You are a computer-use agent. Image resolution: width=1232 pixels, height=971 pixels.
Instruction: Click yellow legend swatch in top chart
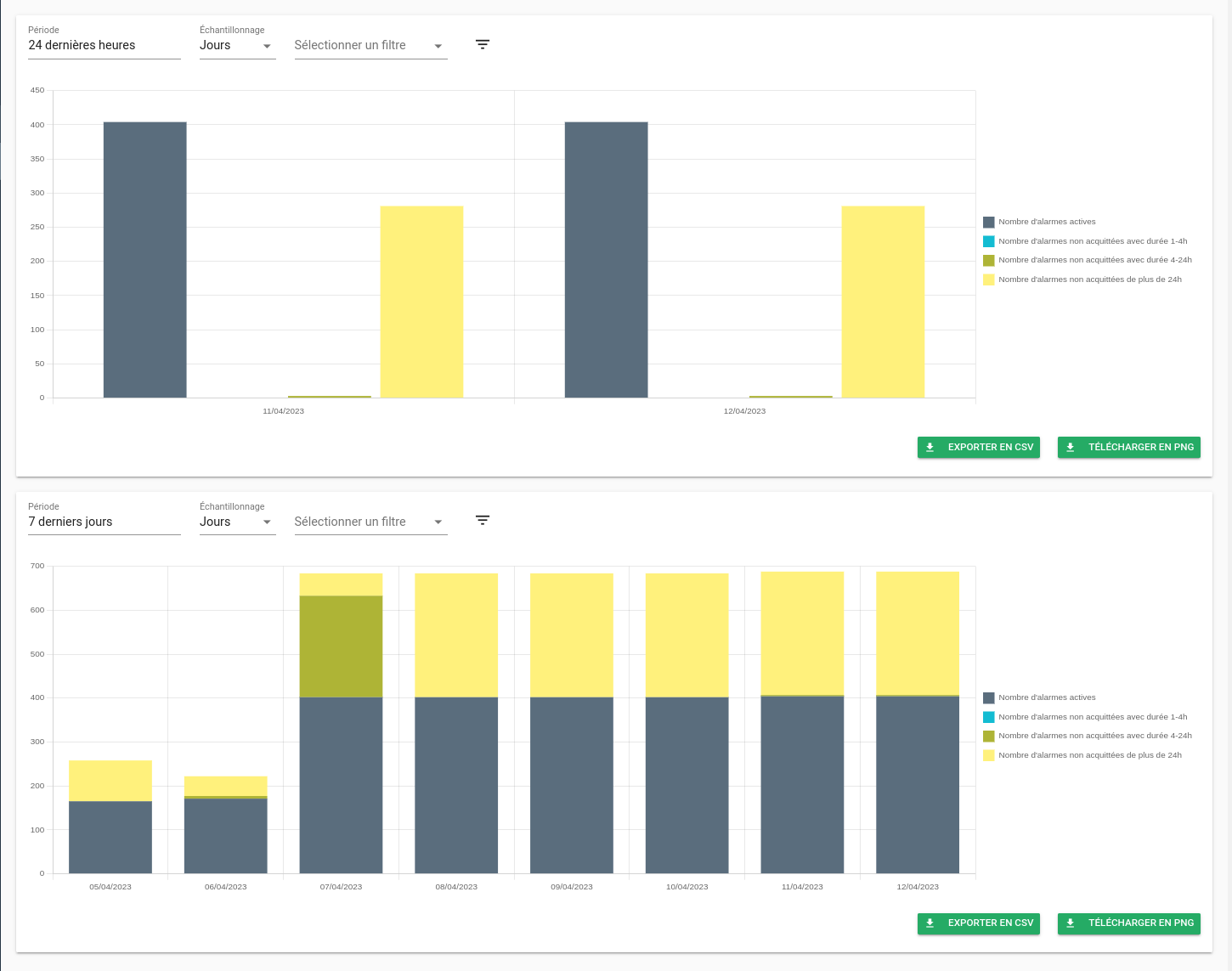pos(989,279)
